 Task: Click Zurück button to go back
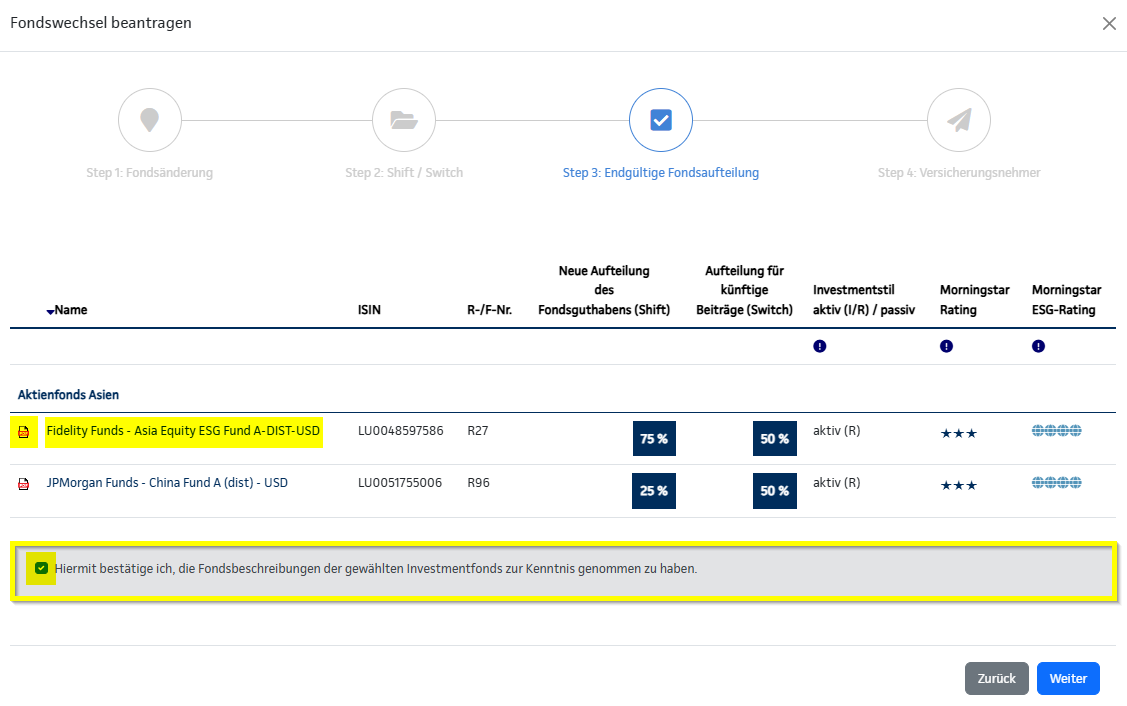click(996, 678)
